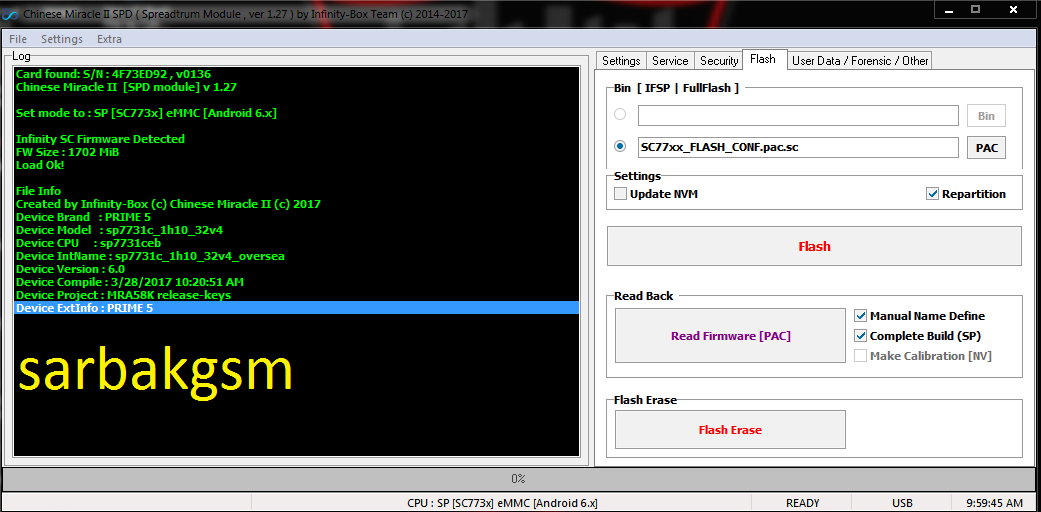Open the Extra menu
The width and height of the screenshot is (1041, 512).
coord(110,39)
